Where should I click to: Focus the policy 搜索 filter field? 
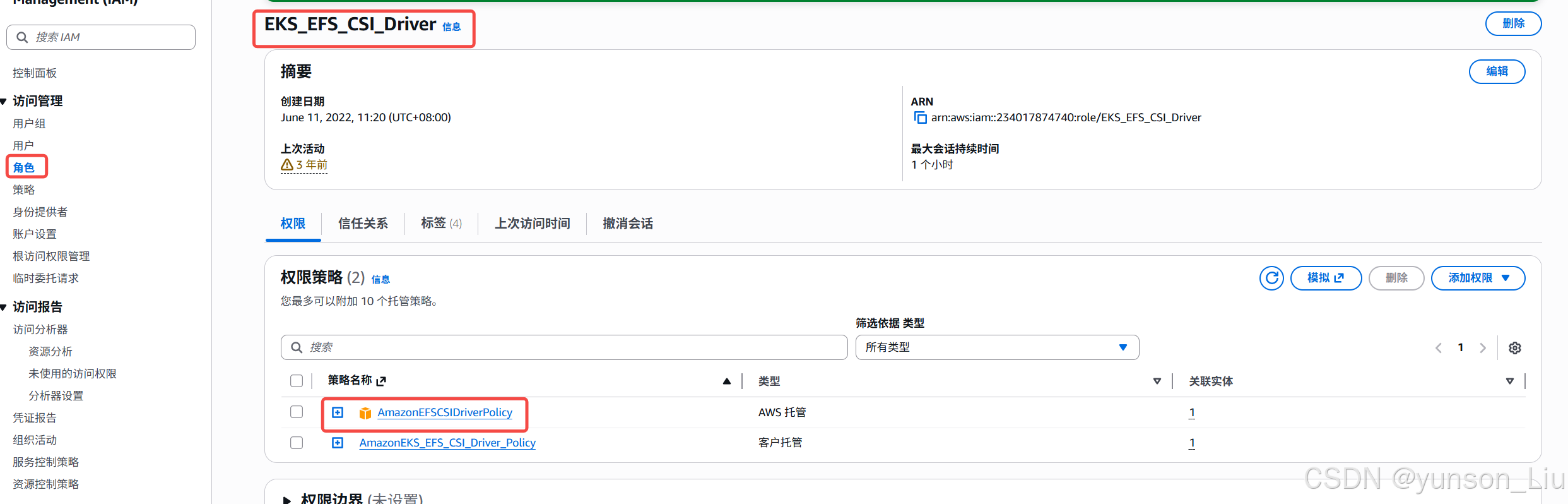[x=564, y=347]
